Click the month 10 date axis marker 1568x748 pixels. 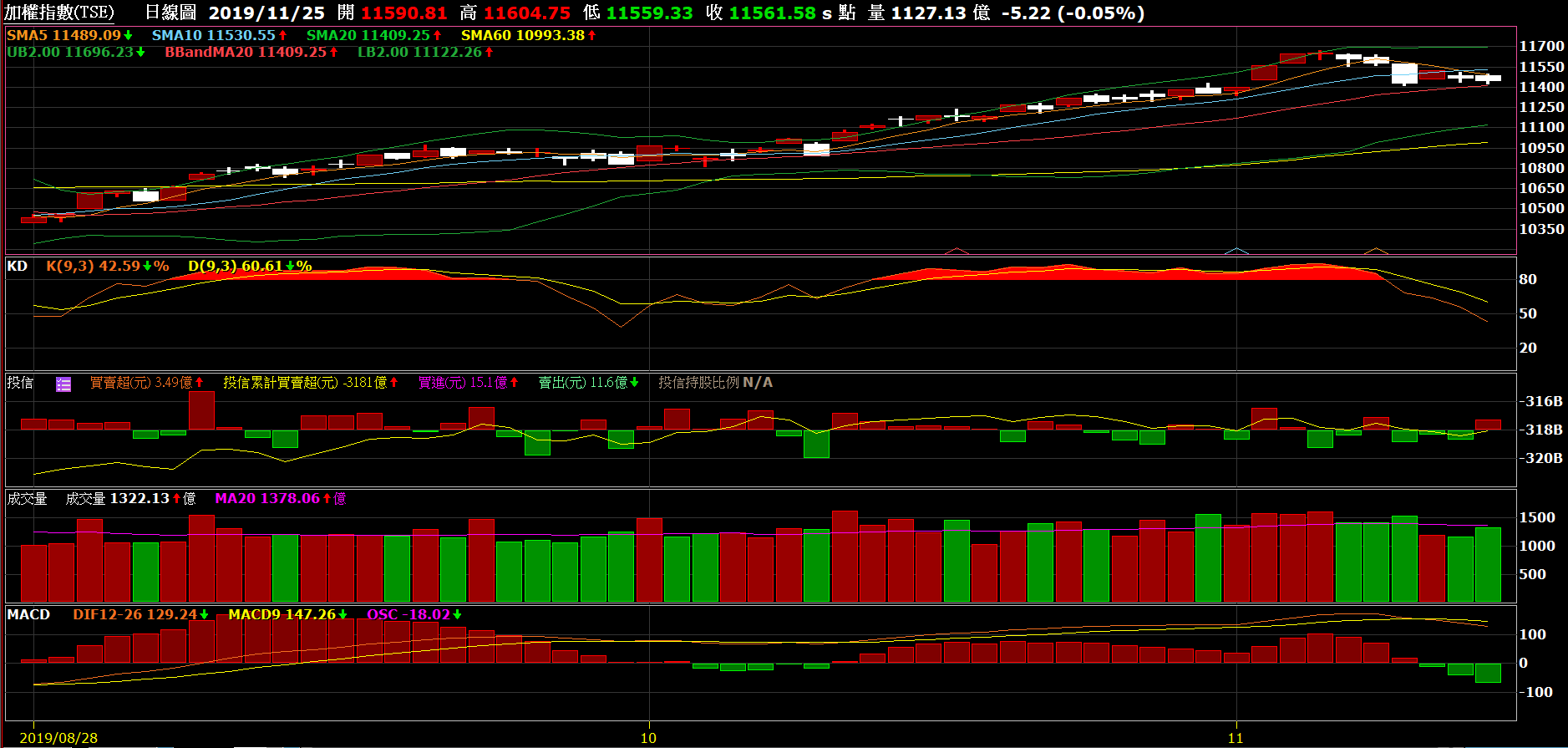point(648,738)
